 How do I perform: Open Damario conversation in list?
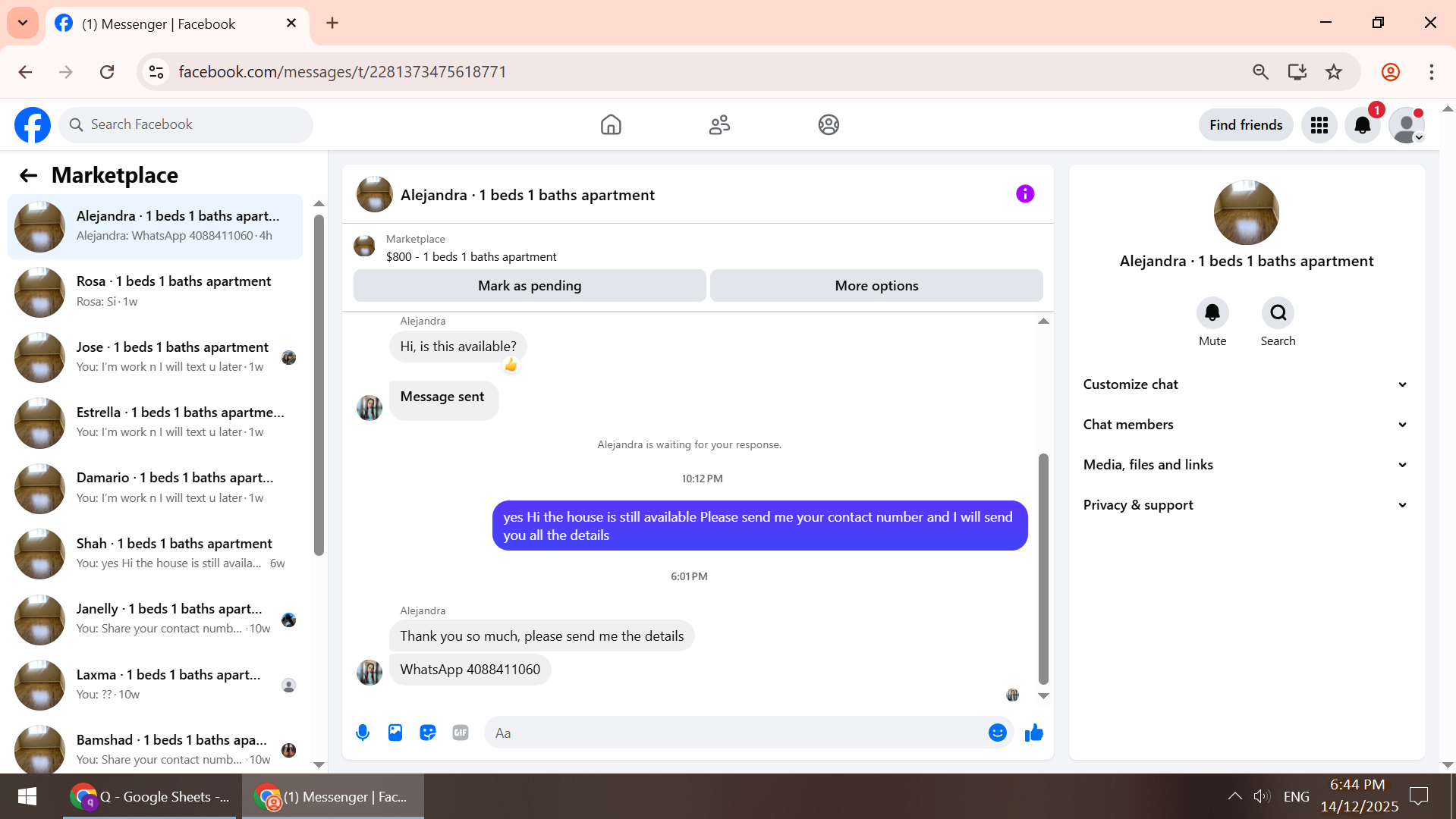tap(156, 488)
